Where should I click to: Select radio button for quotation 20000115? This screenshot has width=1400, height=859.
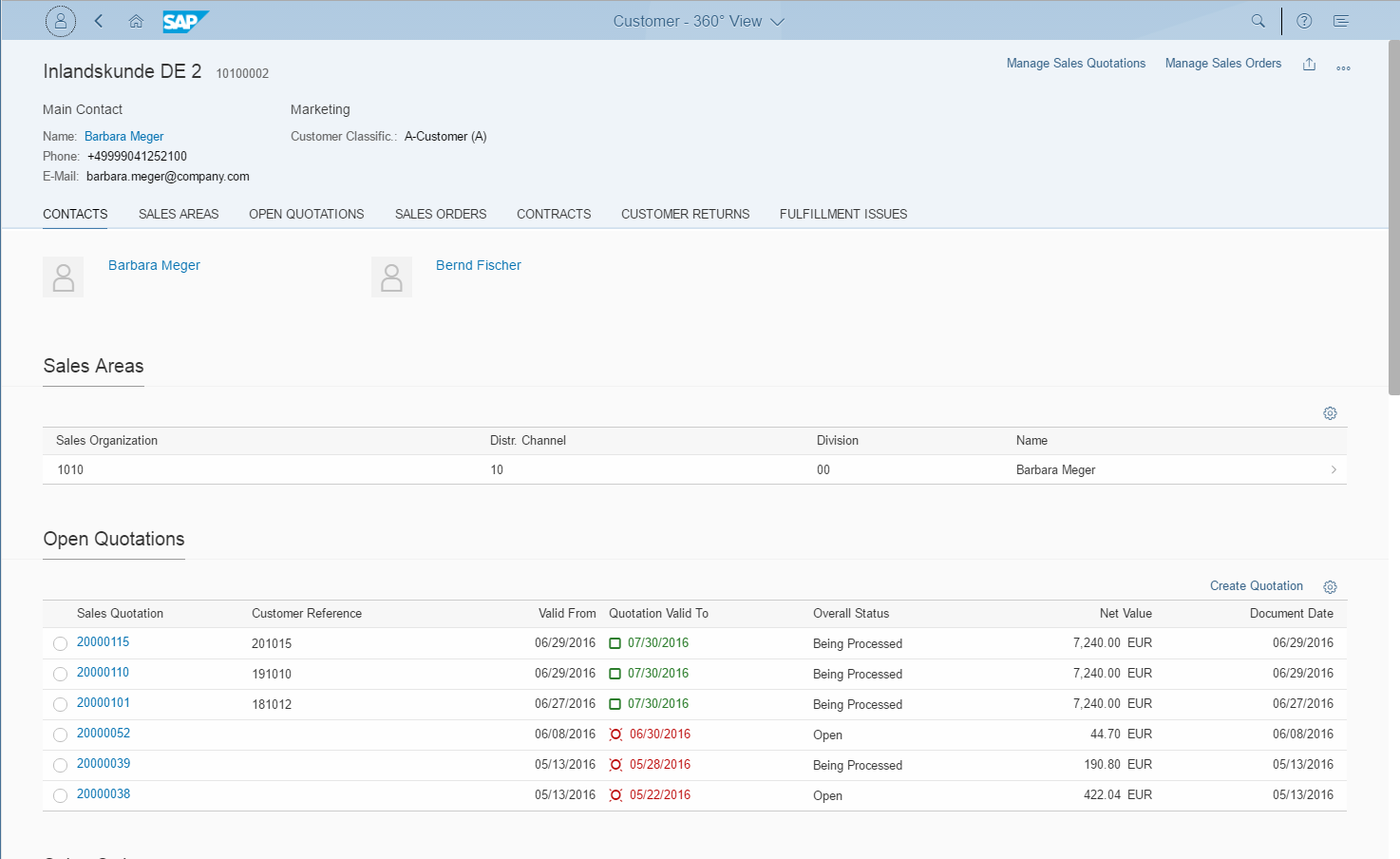[x=60, y=644]
